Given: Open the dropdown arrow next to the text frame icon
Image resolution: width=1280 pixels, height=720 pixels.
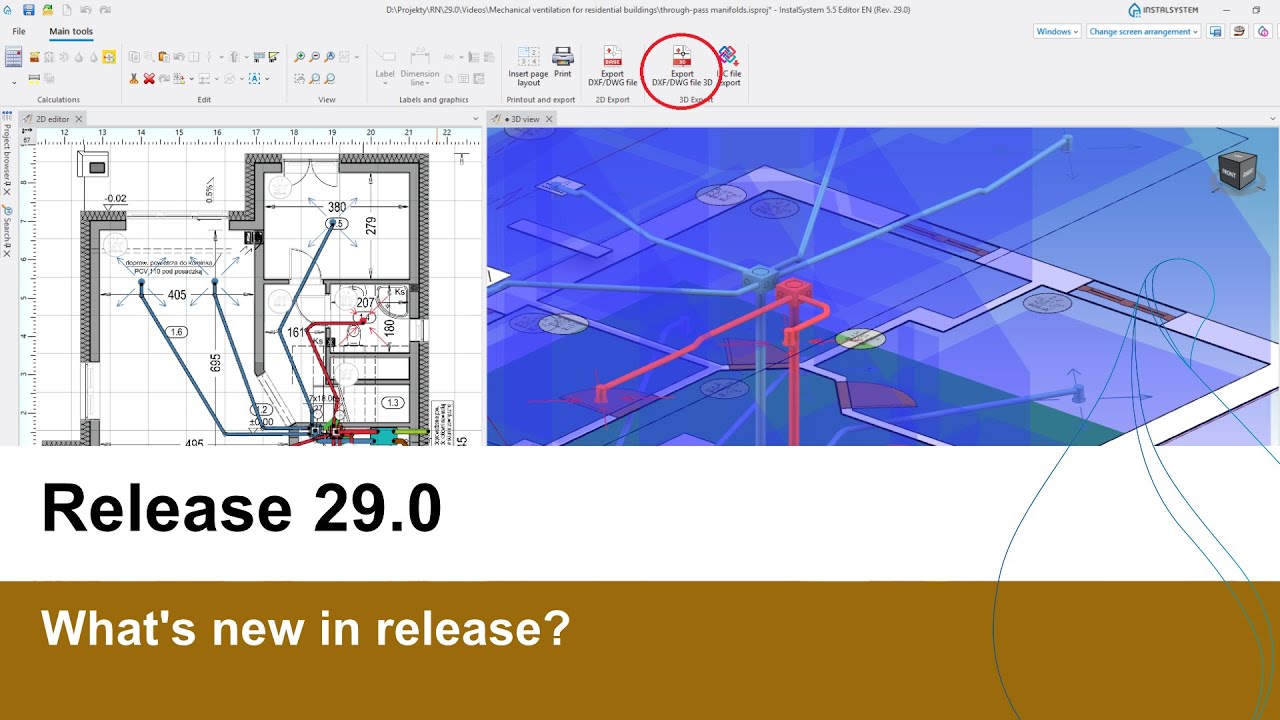Looking at the screenshot, I should pyautogui.click(x=267, y=79).
